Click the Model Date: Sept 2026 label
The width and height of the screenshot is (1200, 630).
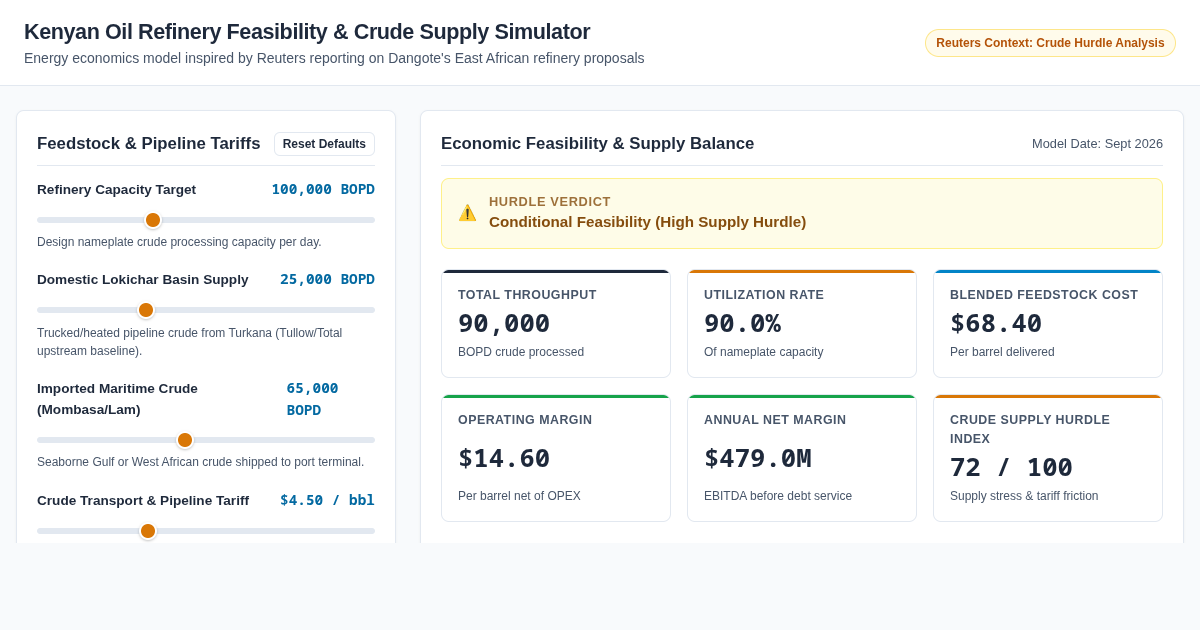(1097, 144)
